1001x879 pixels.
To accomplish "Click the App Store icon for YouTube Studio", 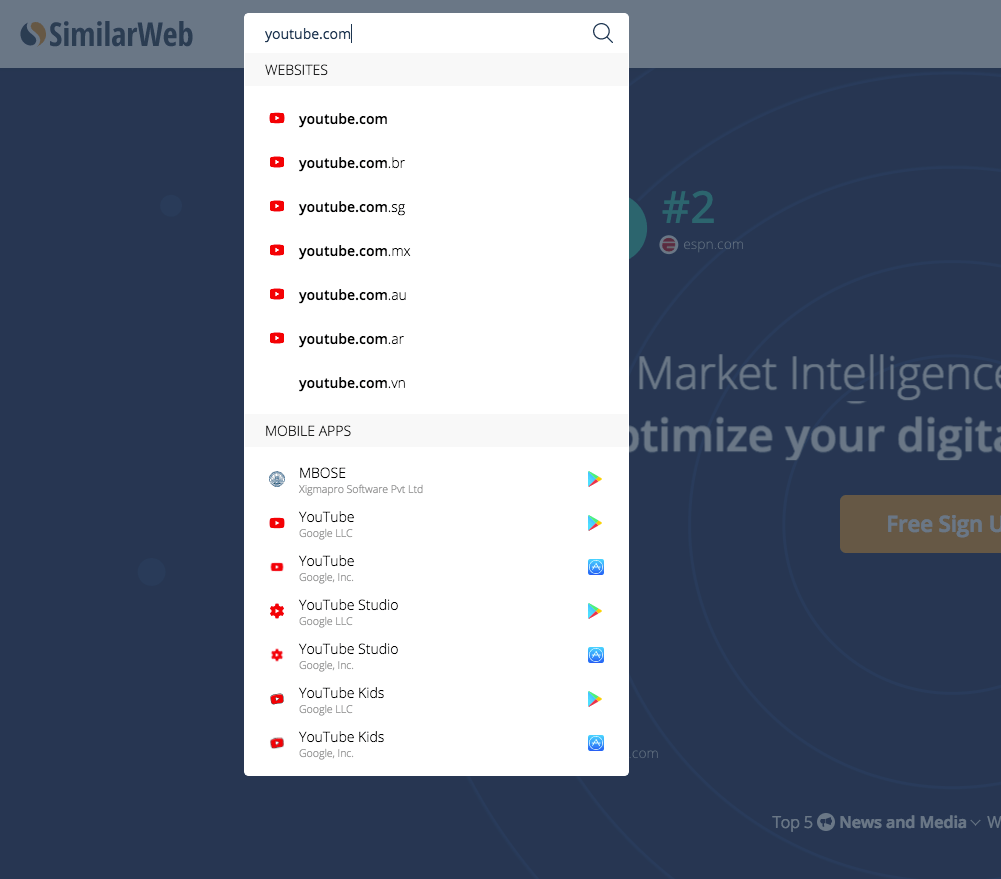I will pyautogui.click(x=595, y=655).
